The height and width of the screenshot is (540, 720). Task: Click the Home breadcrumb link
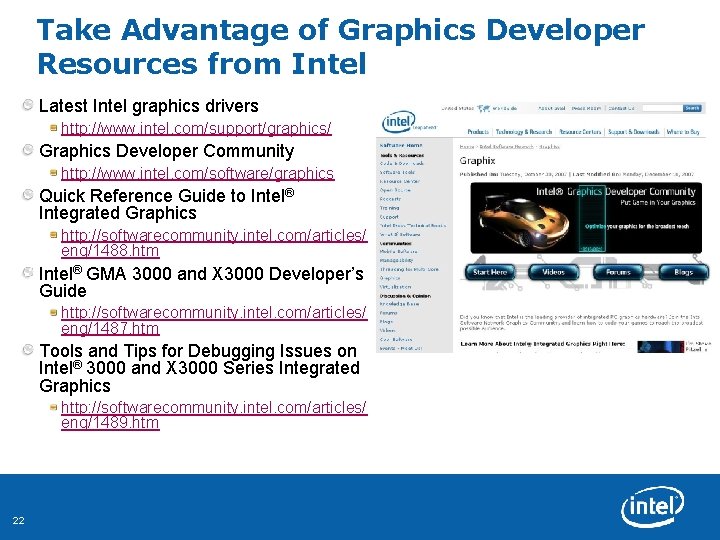pyautogui.click(x=467, y=146)
